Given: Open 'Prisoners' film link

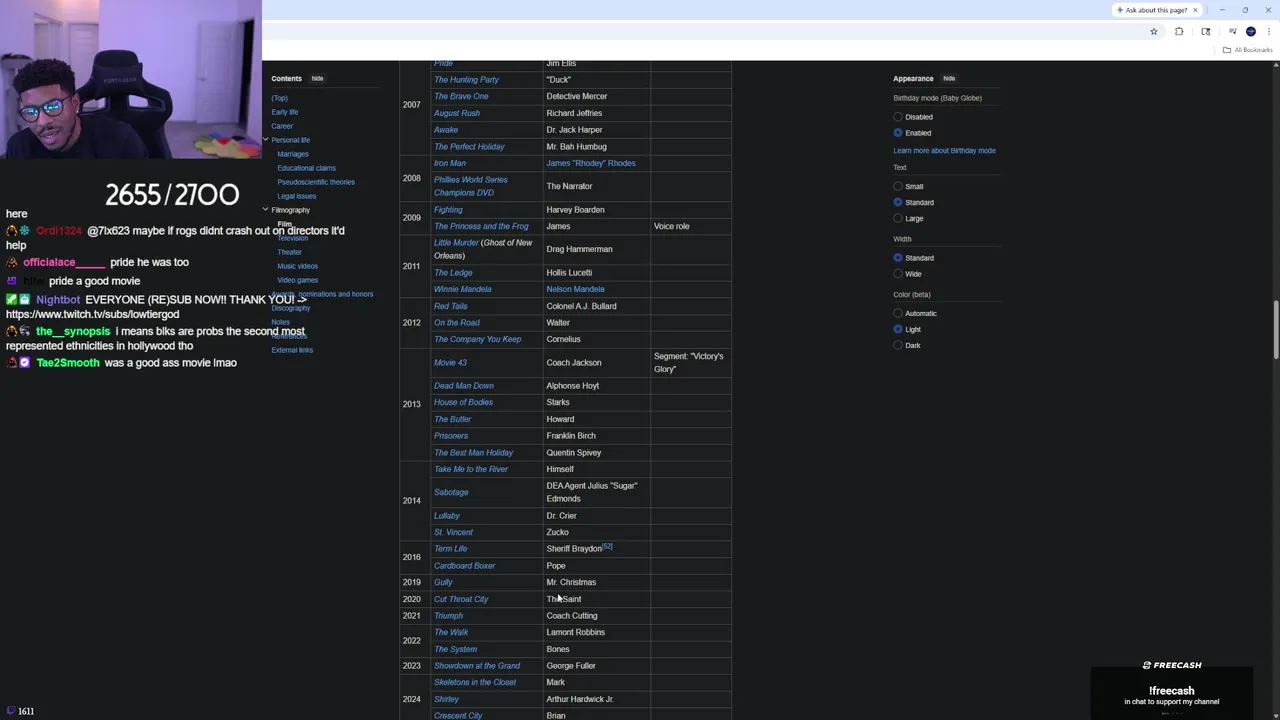Looking at the screenshot, I should point(451,436).
